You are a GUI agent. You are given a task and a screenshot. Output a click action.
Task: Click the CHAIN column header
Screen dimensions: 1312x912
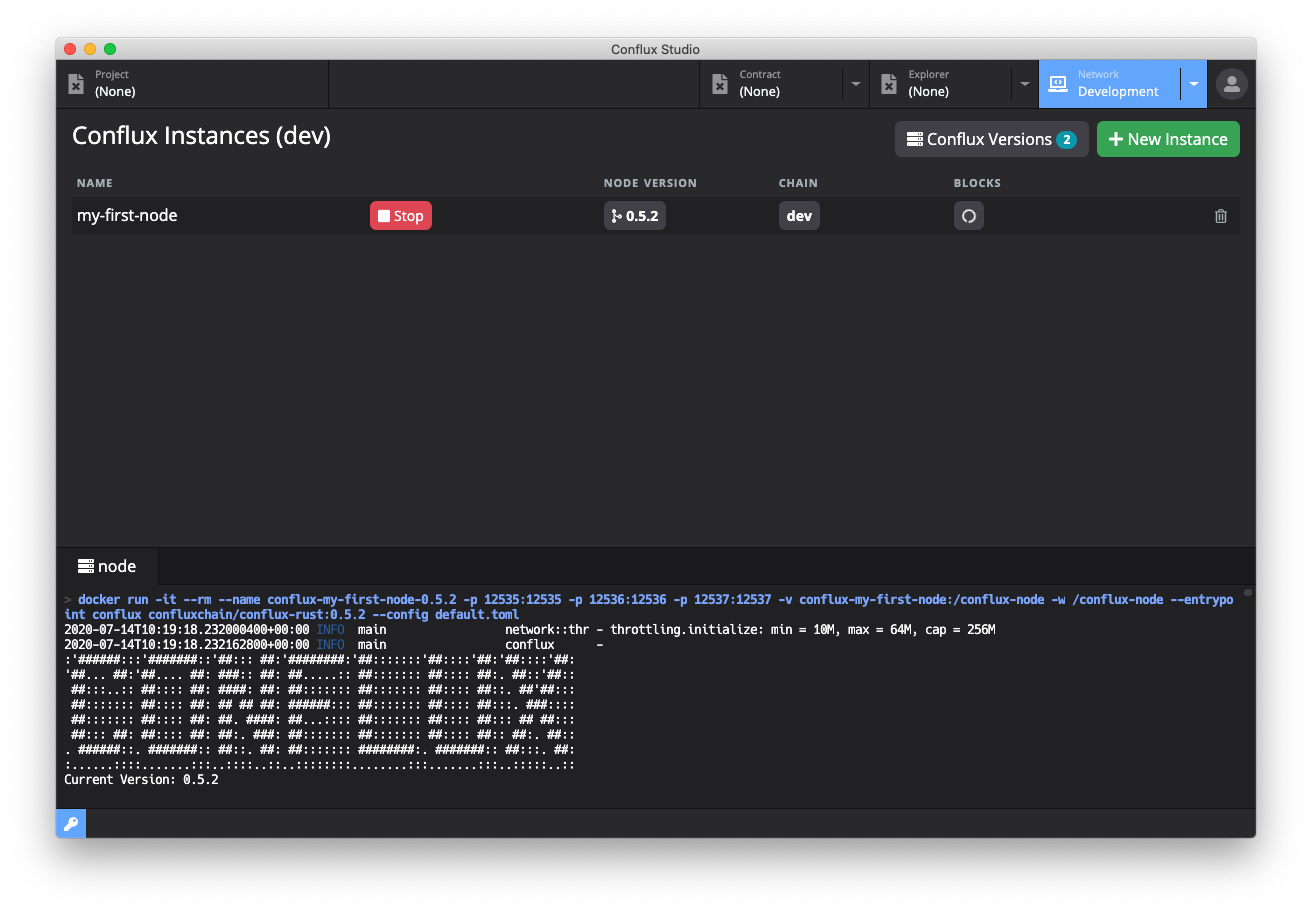[798, 183]
